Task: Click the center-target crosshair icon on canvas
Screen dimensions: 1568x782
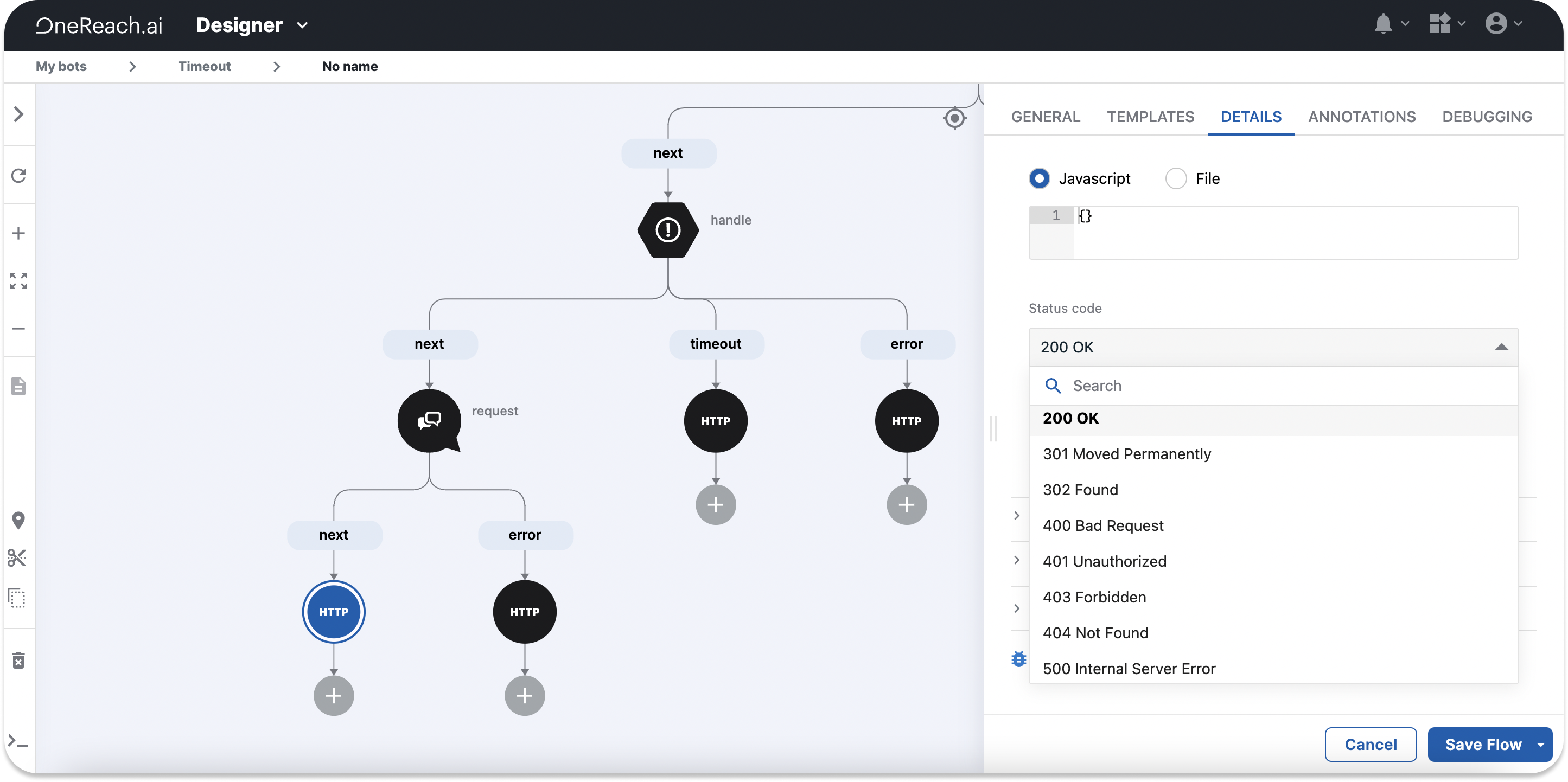Action: (x=954, y=118)
